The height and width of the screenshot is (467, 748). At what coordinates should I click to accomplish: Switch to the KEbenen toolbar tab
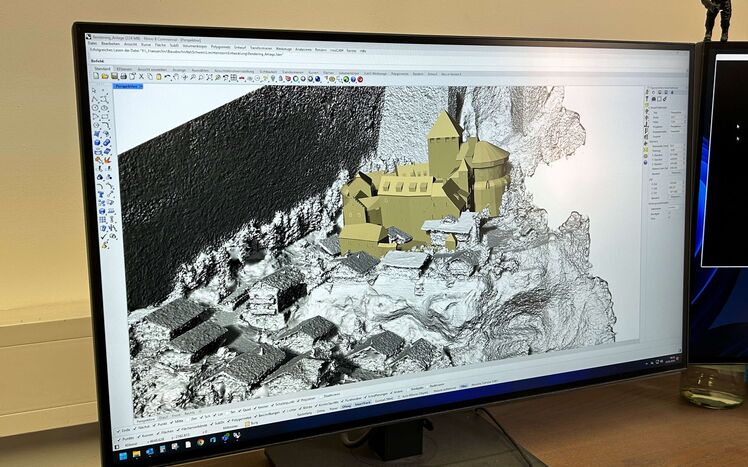coord(124,69)
